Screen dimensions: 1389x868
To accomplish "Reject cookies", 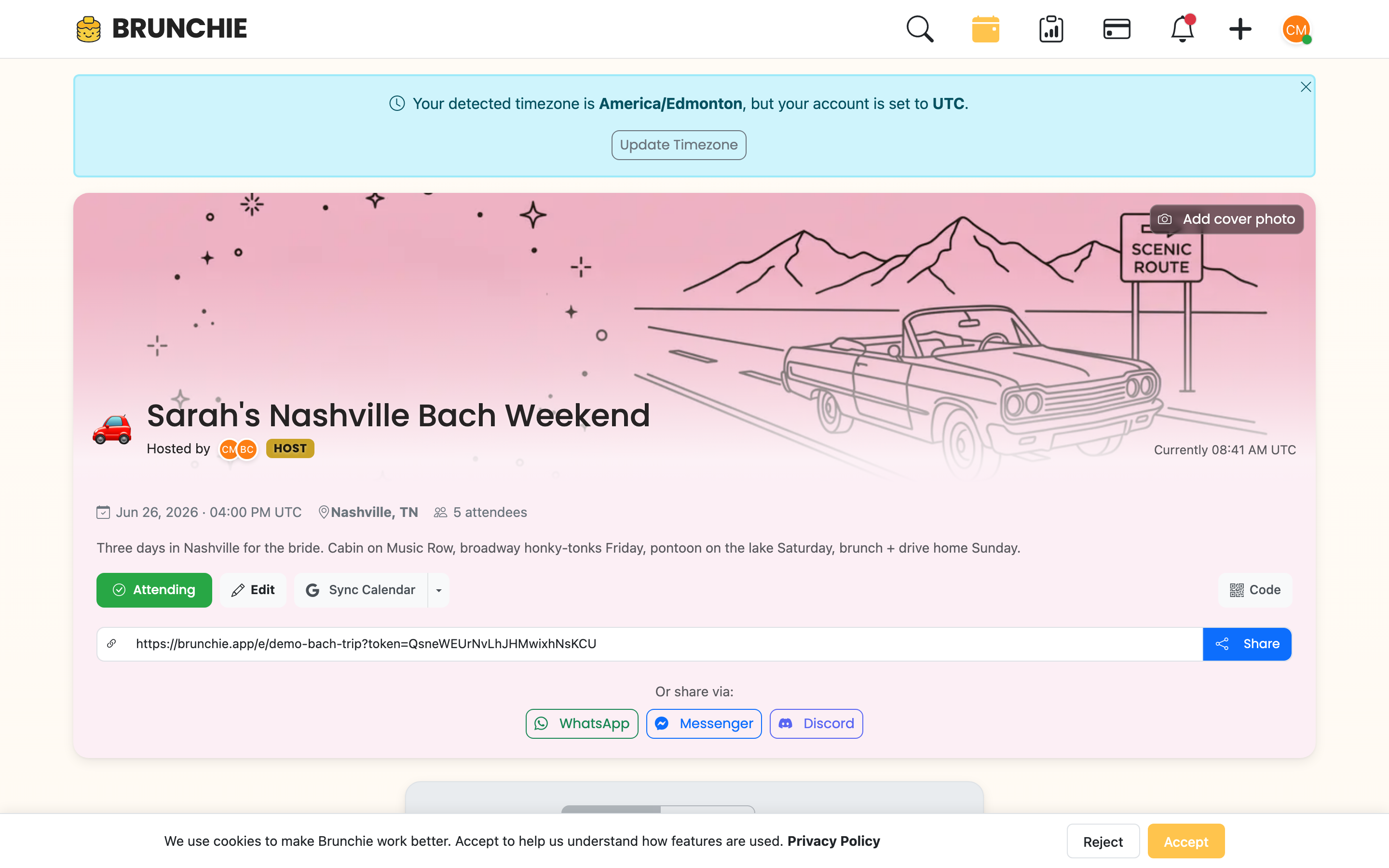I will tap(1103, 841).
